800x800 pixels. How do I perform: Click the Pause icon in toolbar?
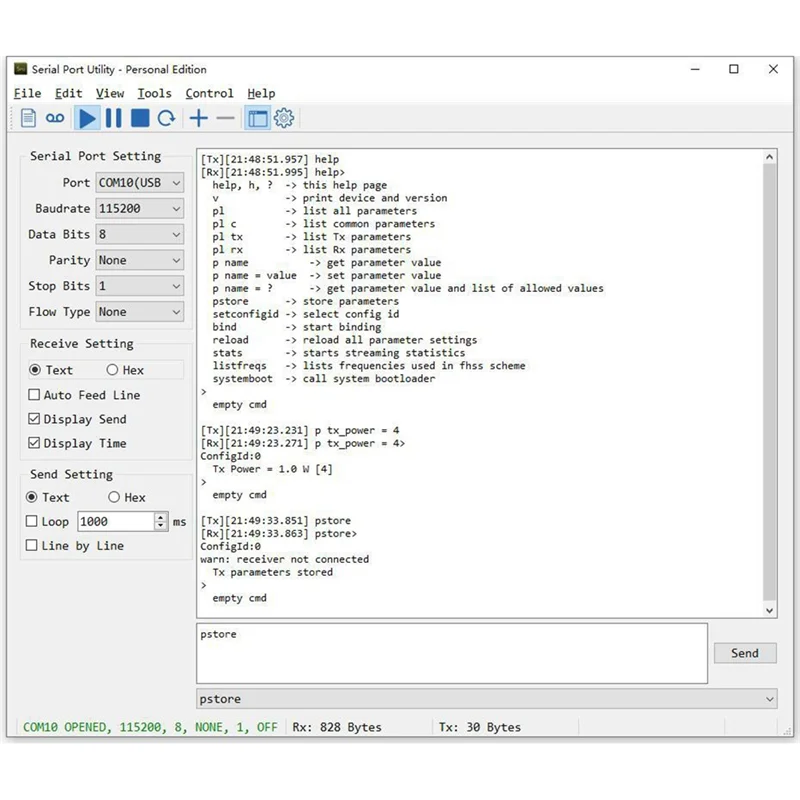coord(113,118)
